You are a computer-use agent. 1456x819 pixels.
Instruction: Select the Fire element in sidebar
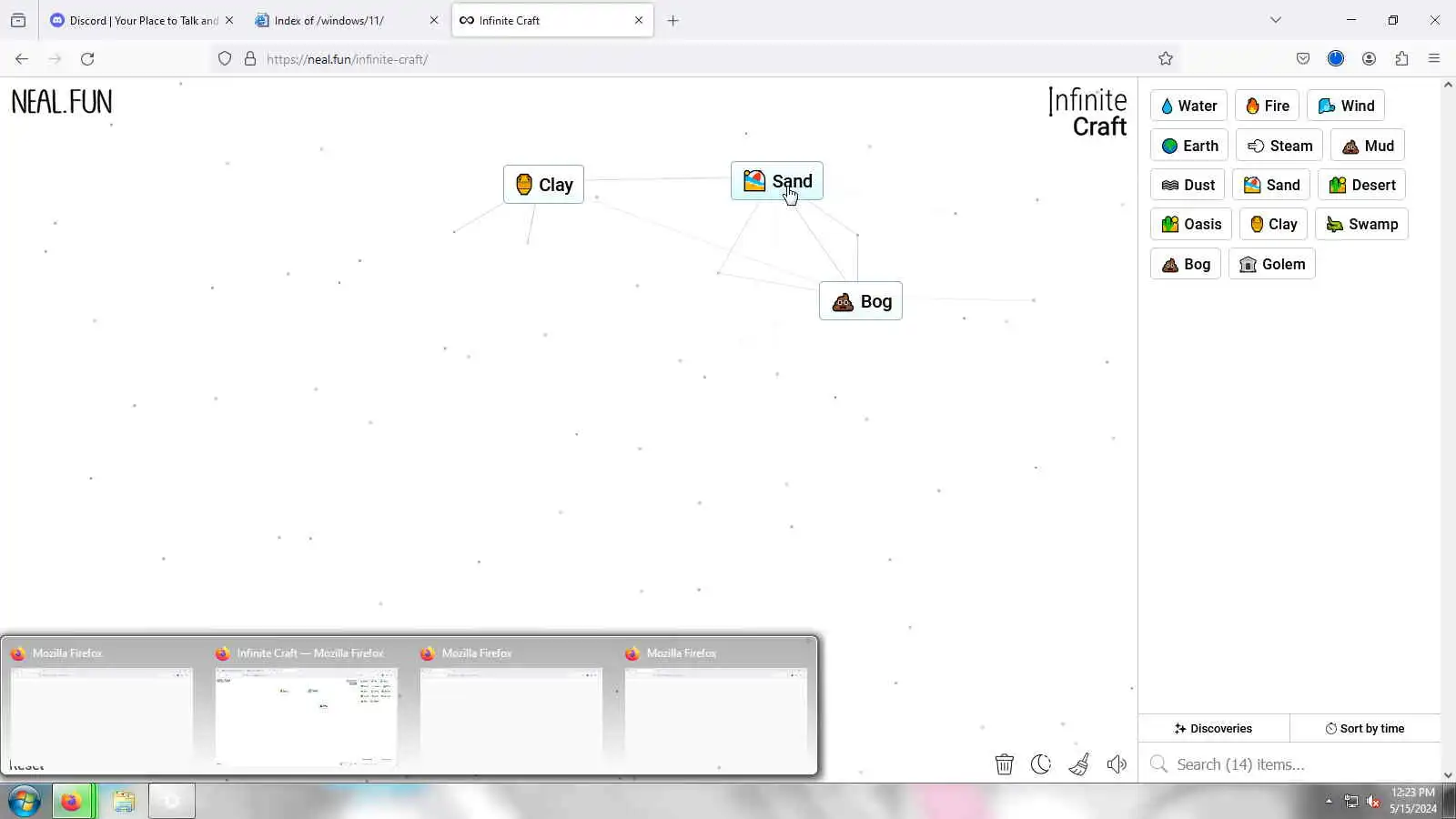1267,106
